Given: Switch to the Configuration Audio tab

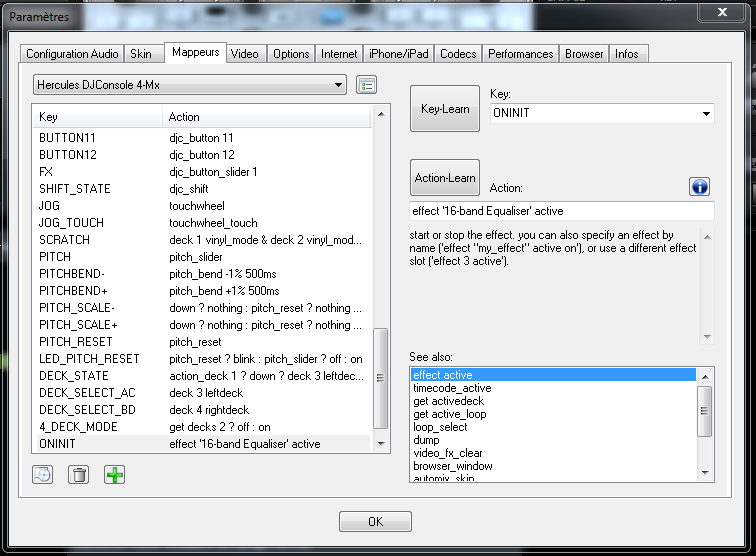Looking at the screenshot, I should (72, 54).
